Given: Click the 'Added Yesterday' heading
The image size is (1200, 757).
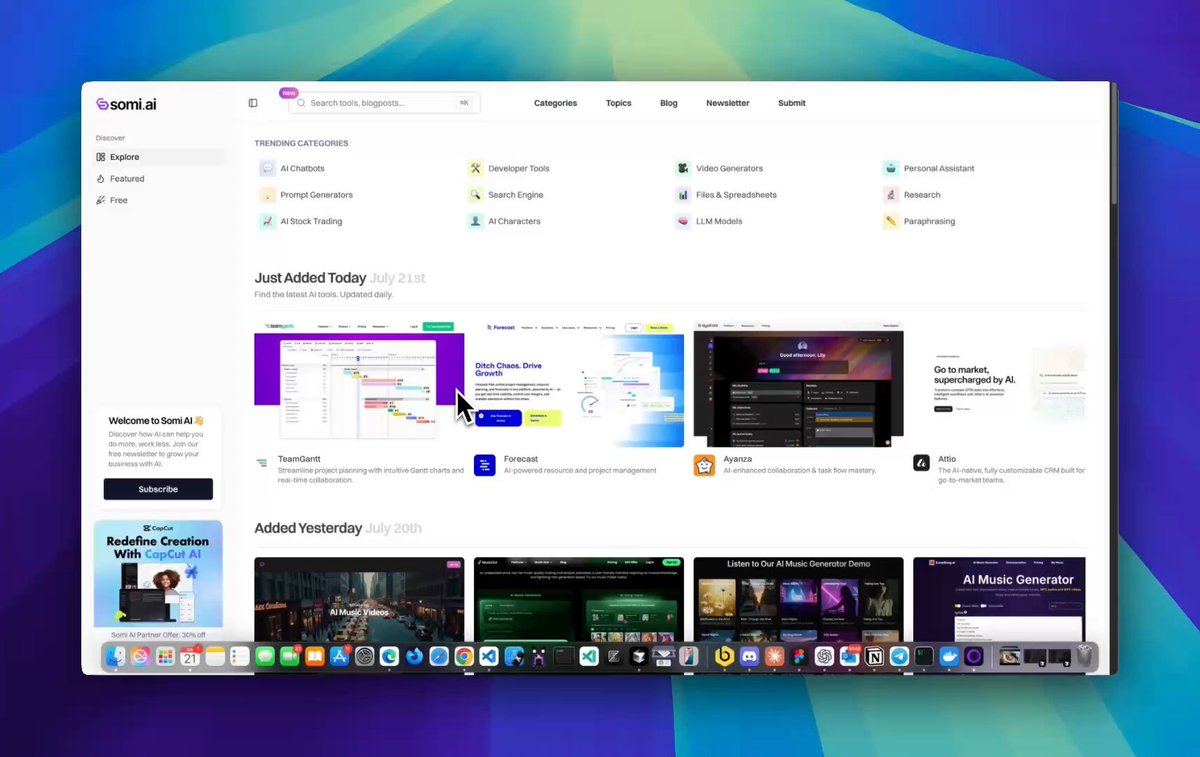Looking at the screenshot, I should [x=308, y=528].
